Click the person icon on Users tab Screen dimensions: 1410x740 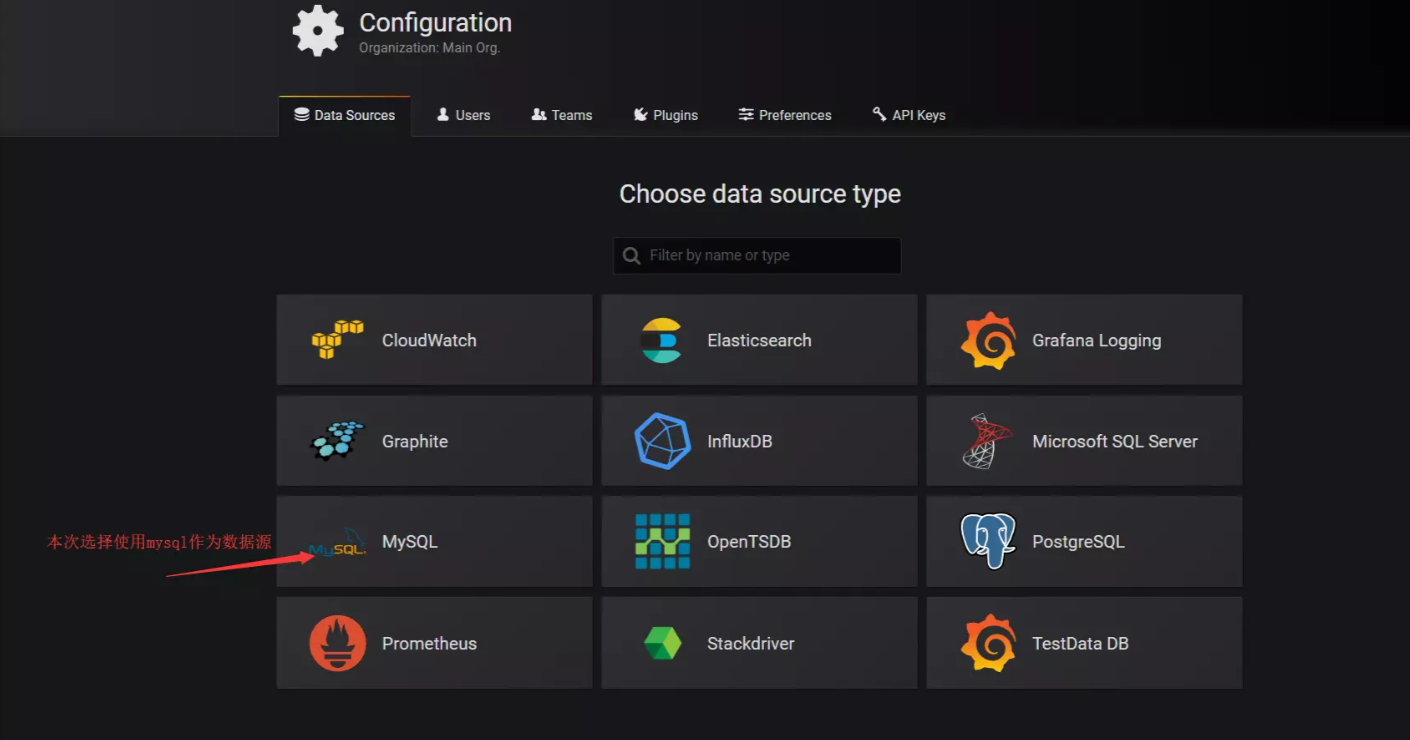point(443,115)
